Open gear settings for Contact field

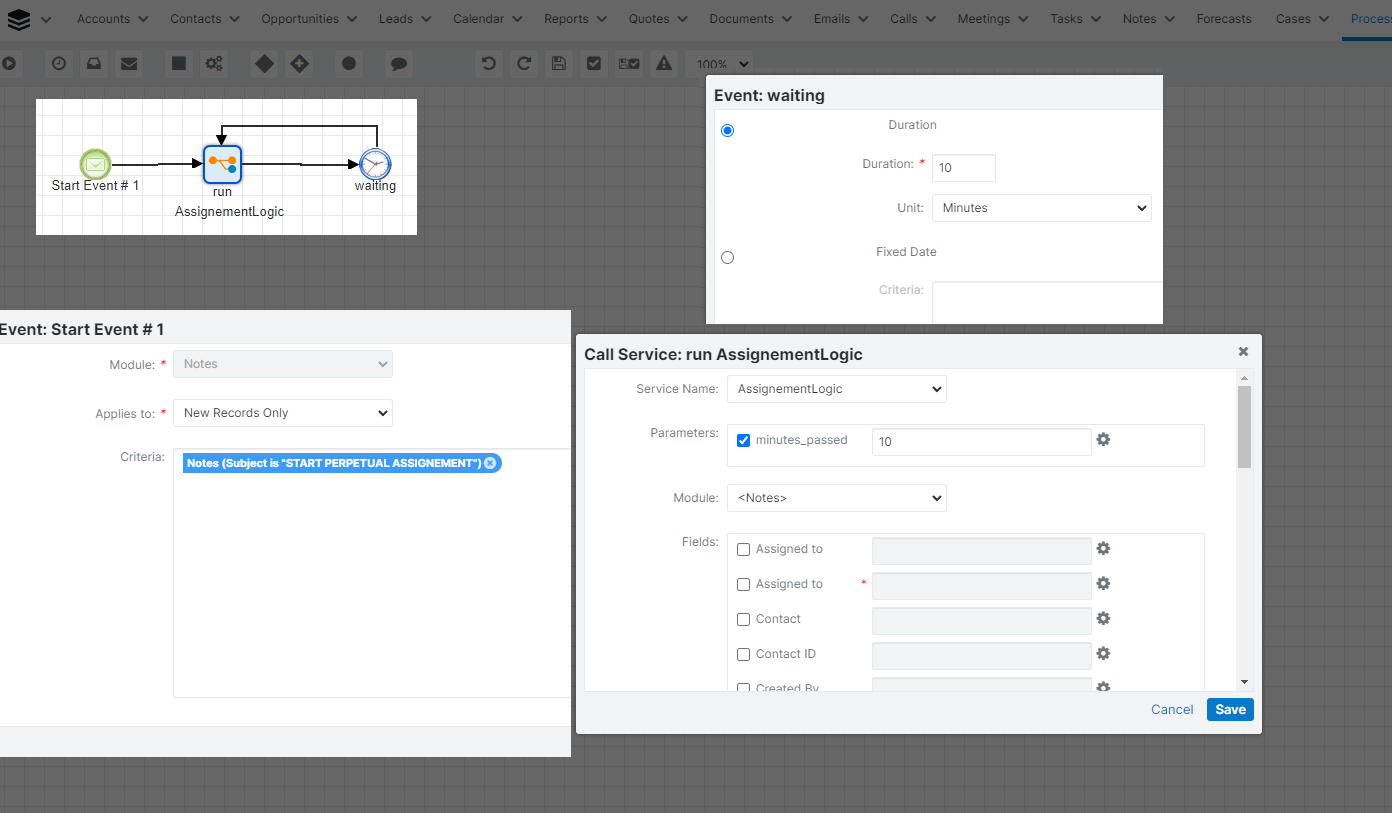[1103, 618]
